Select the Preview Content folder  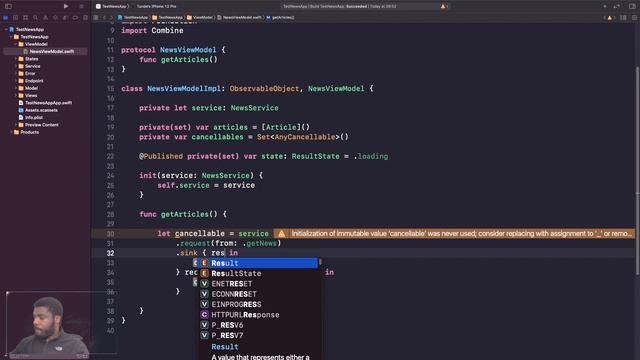39,125
